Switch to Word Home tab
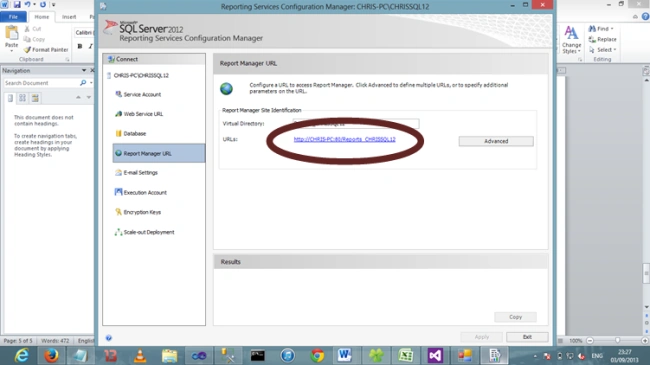Screen dimensions: 650x365 41,17
